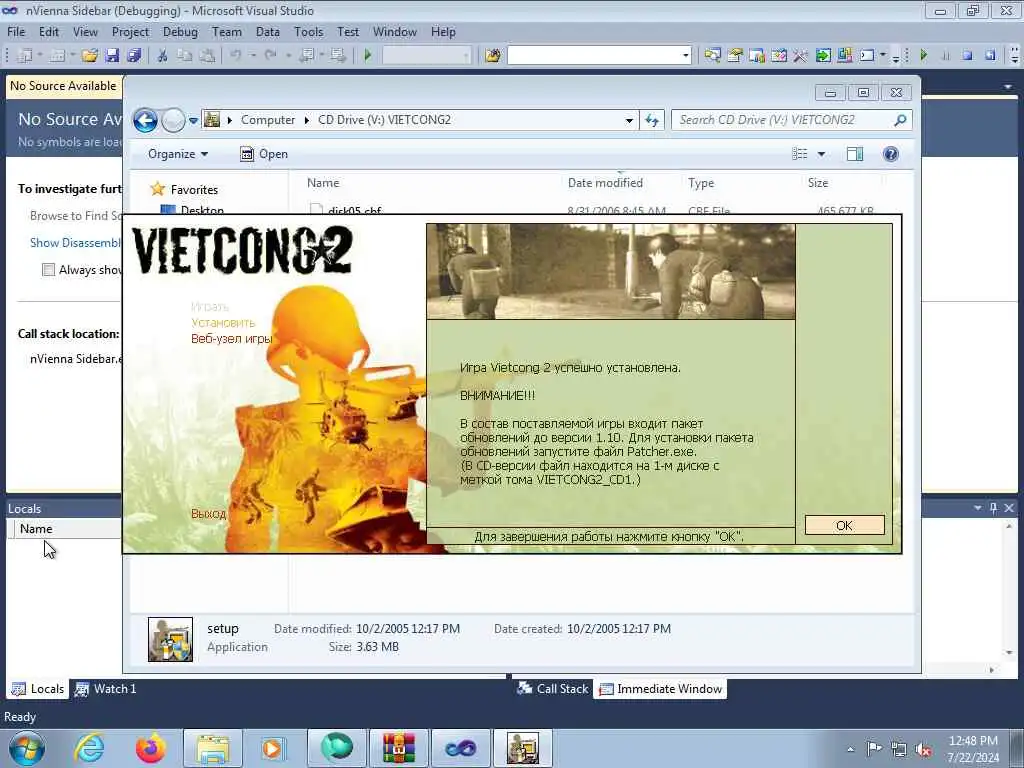Click the Computer breadcrumb in address bar
The image size is (1024, 768).
[268, 120]
